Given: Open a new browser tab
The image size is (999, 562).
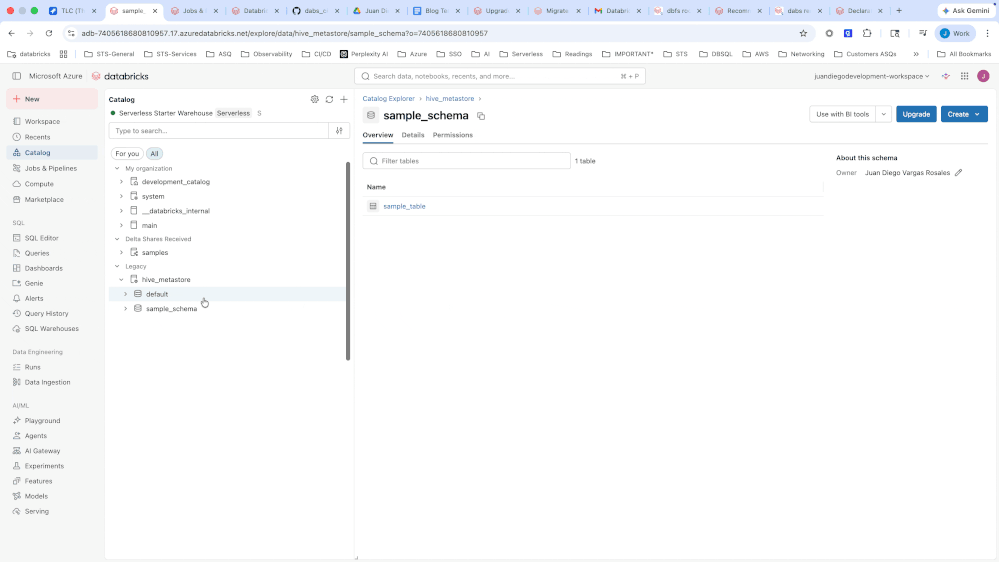Looking at the screenshot, I should point(899,10).
